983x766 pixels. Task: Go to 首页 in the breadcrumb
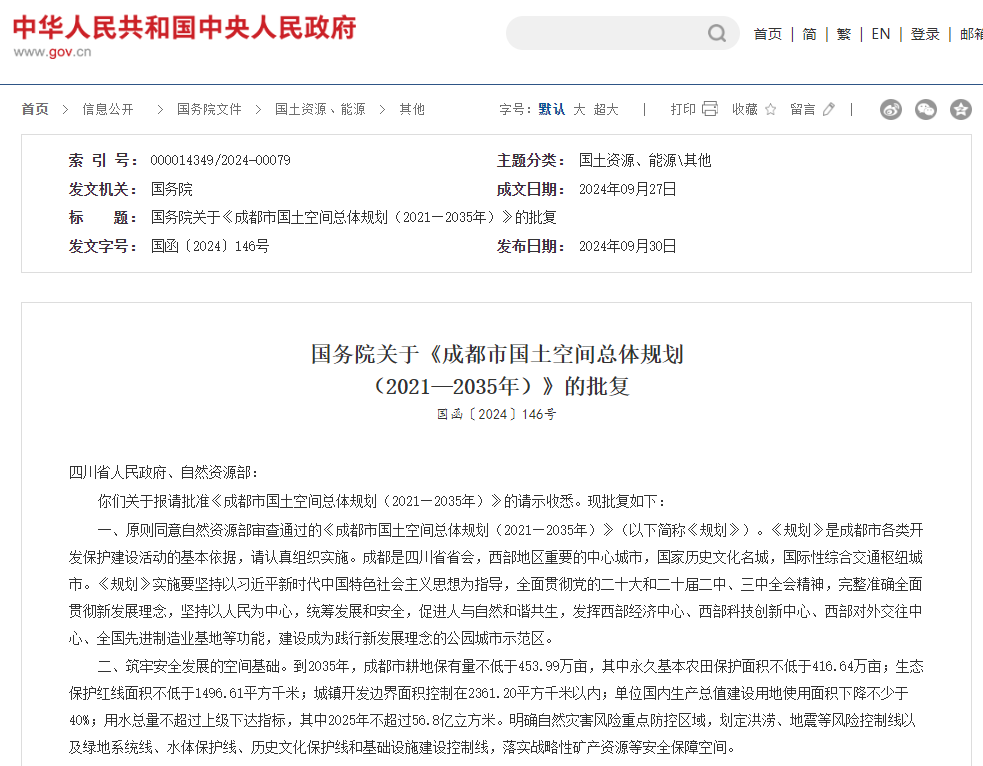click(35, 110)
